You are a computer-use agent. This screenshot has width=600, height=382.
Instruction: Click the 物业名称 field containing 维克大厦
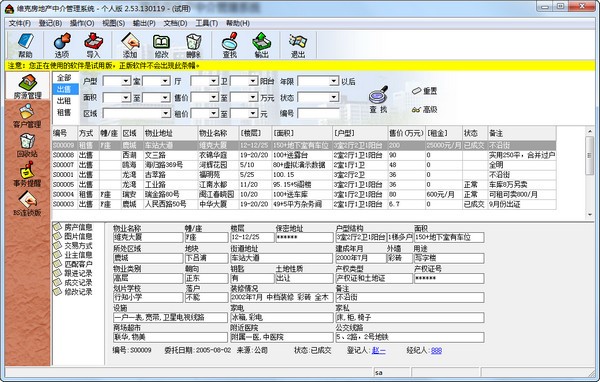(148, 237)
